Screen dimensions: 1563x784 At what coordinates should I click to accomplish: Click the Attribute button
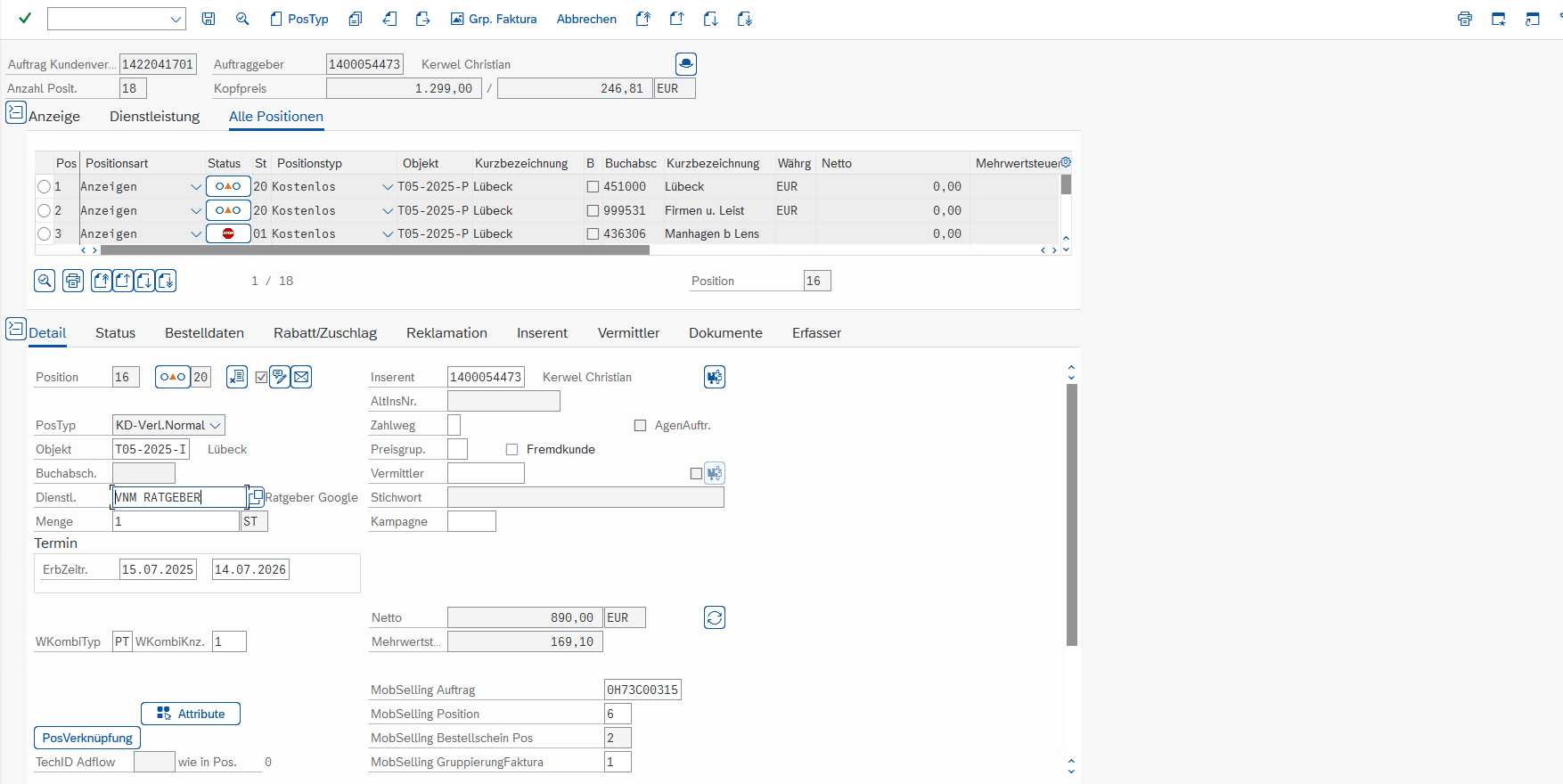(191, 714)
